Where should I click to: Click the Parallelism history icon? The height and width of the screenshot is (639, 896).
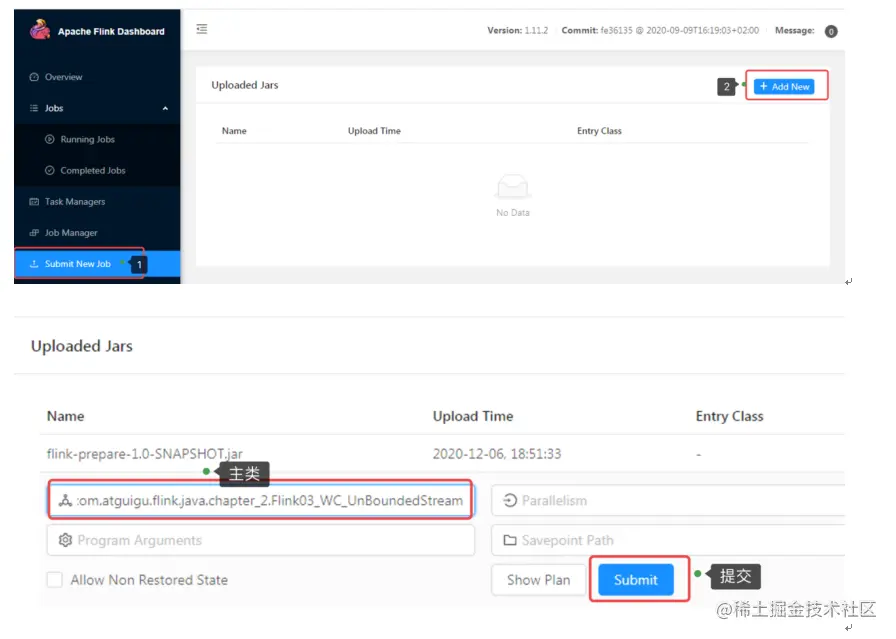pyautogui.click(x=510, y=501)
